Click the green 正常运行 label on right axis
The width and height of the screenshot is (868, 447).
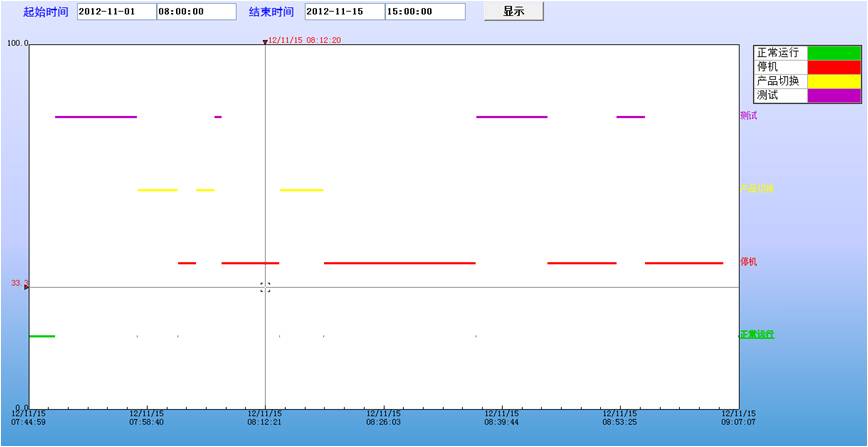[x=756, y=334]
